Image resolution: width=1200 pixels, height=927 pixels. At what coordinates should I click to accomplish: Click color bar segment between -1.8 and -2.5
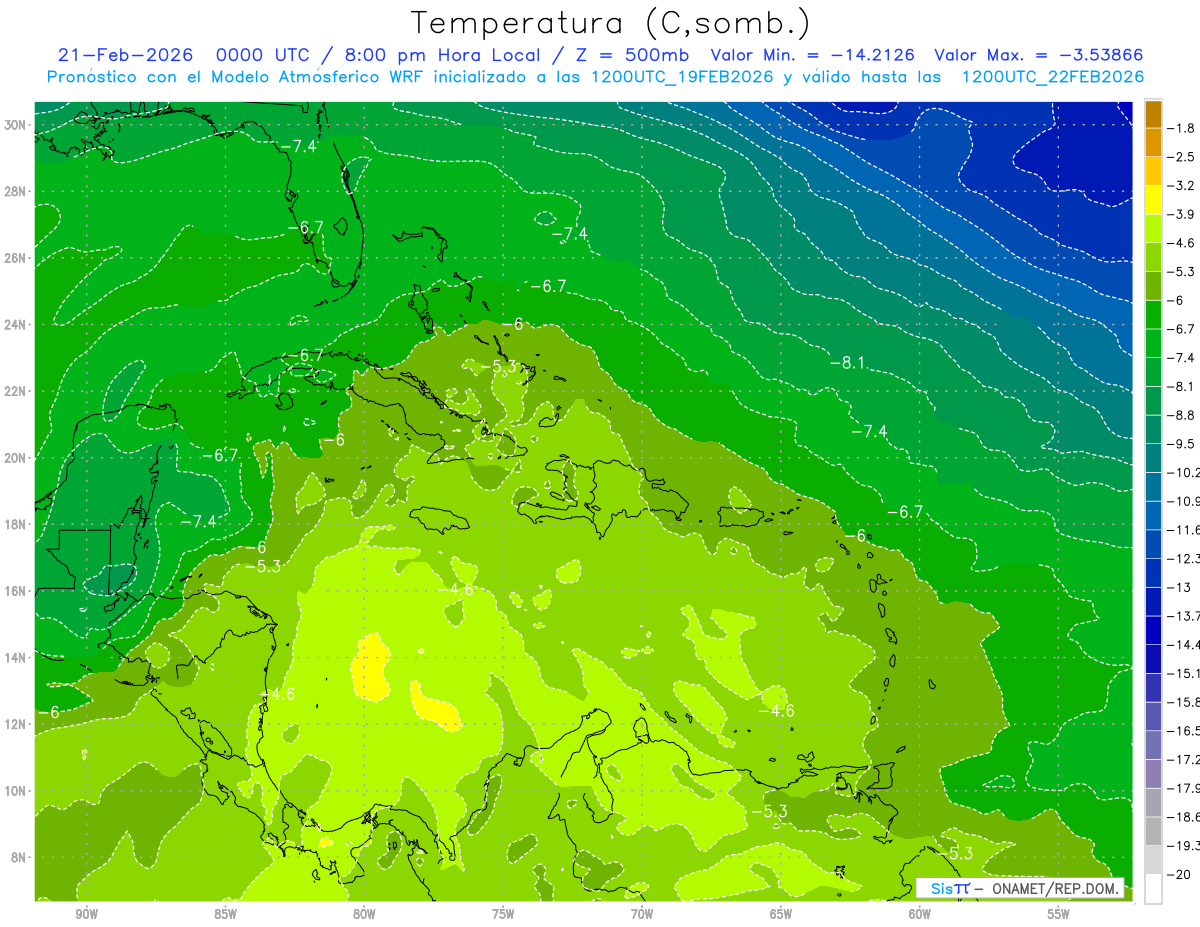1153,142
